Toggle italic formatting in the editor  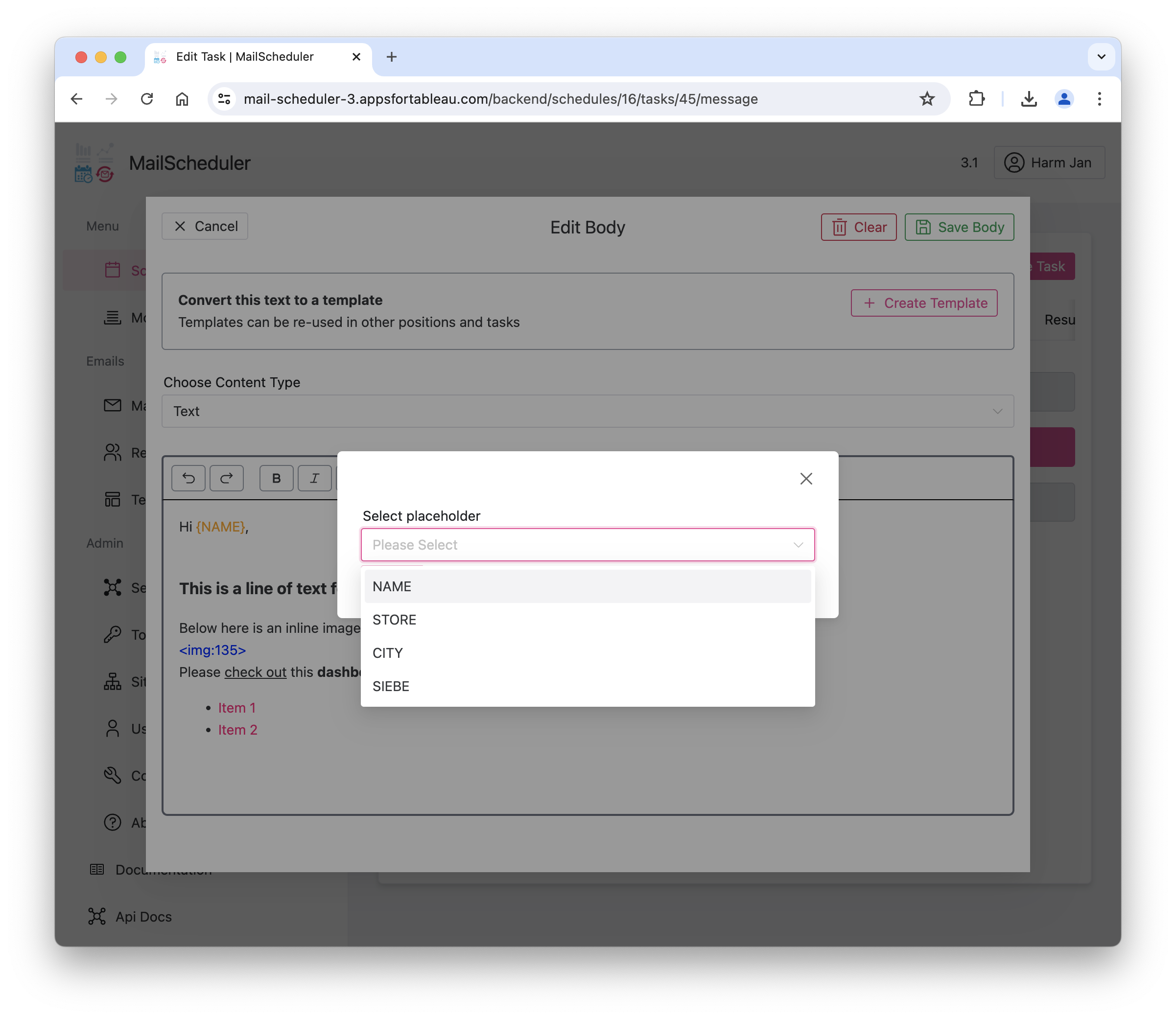[x=314, y=478]
